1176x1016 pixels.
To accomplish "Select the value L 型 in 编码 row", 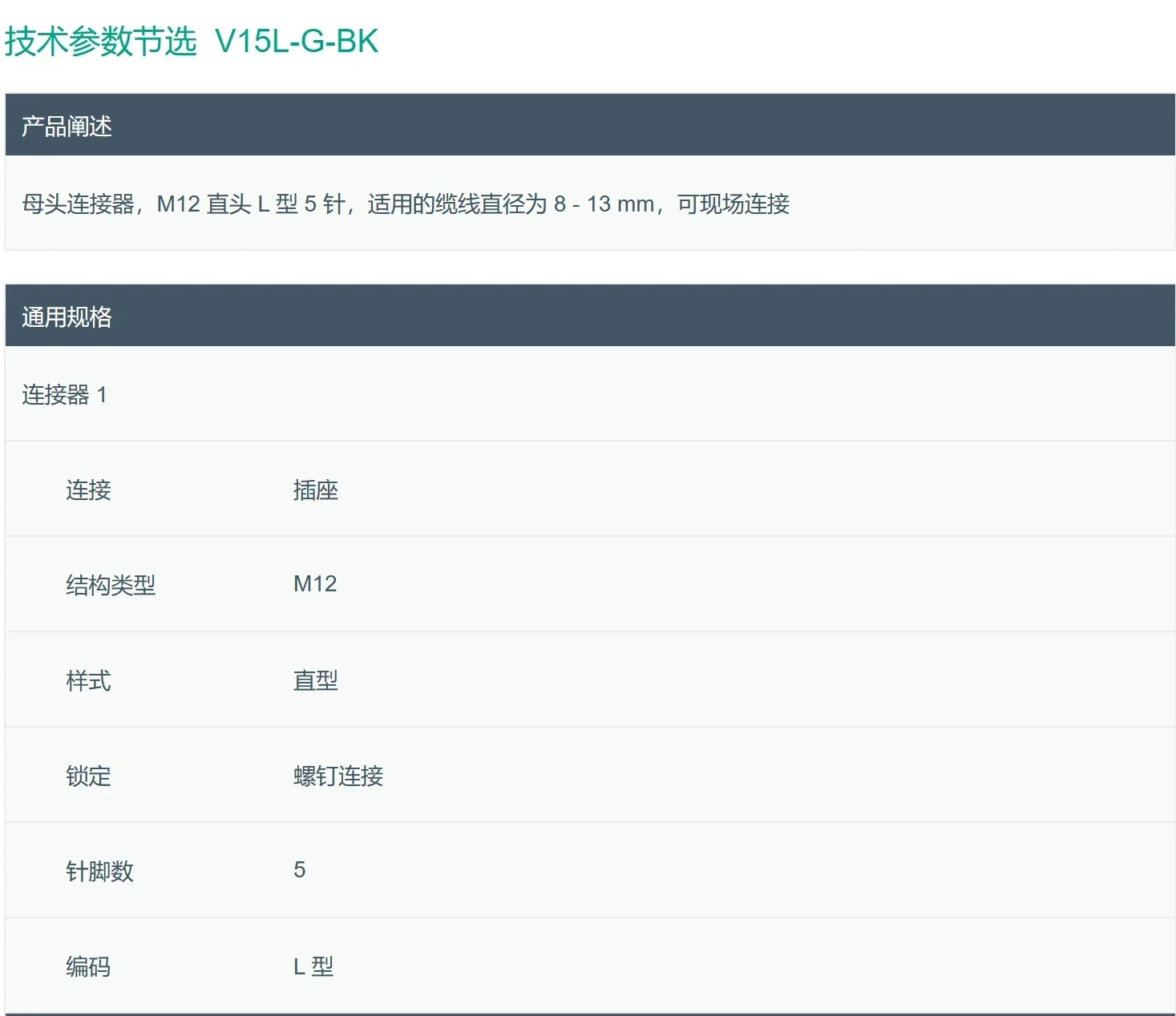I will pos(313,966).
